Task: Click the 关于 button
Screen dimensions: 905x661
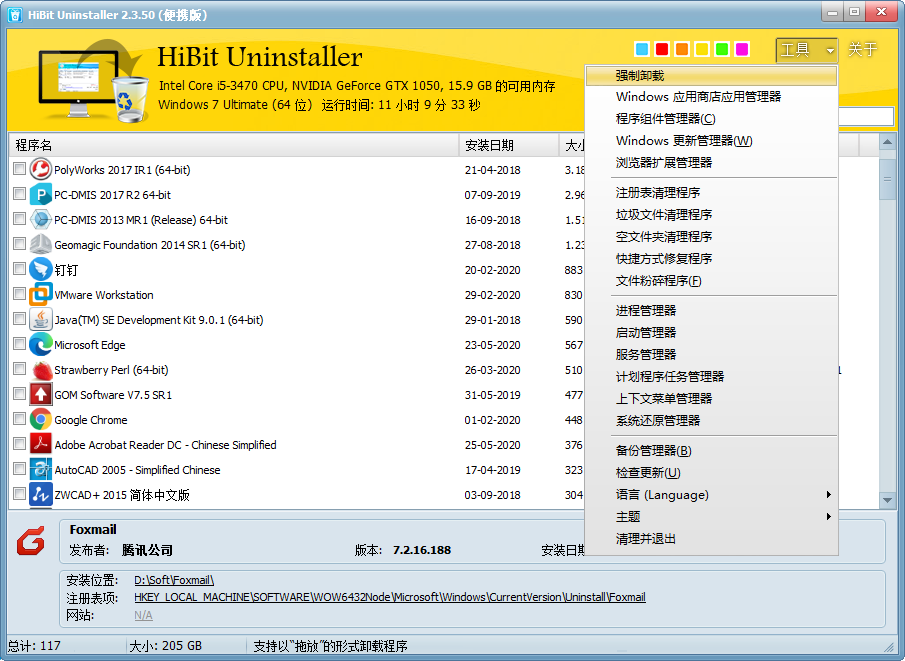Action: tap(862, 50)
